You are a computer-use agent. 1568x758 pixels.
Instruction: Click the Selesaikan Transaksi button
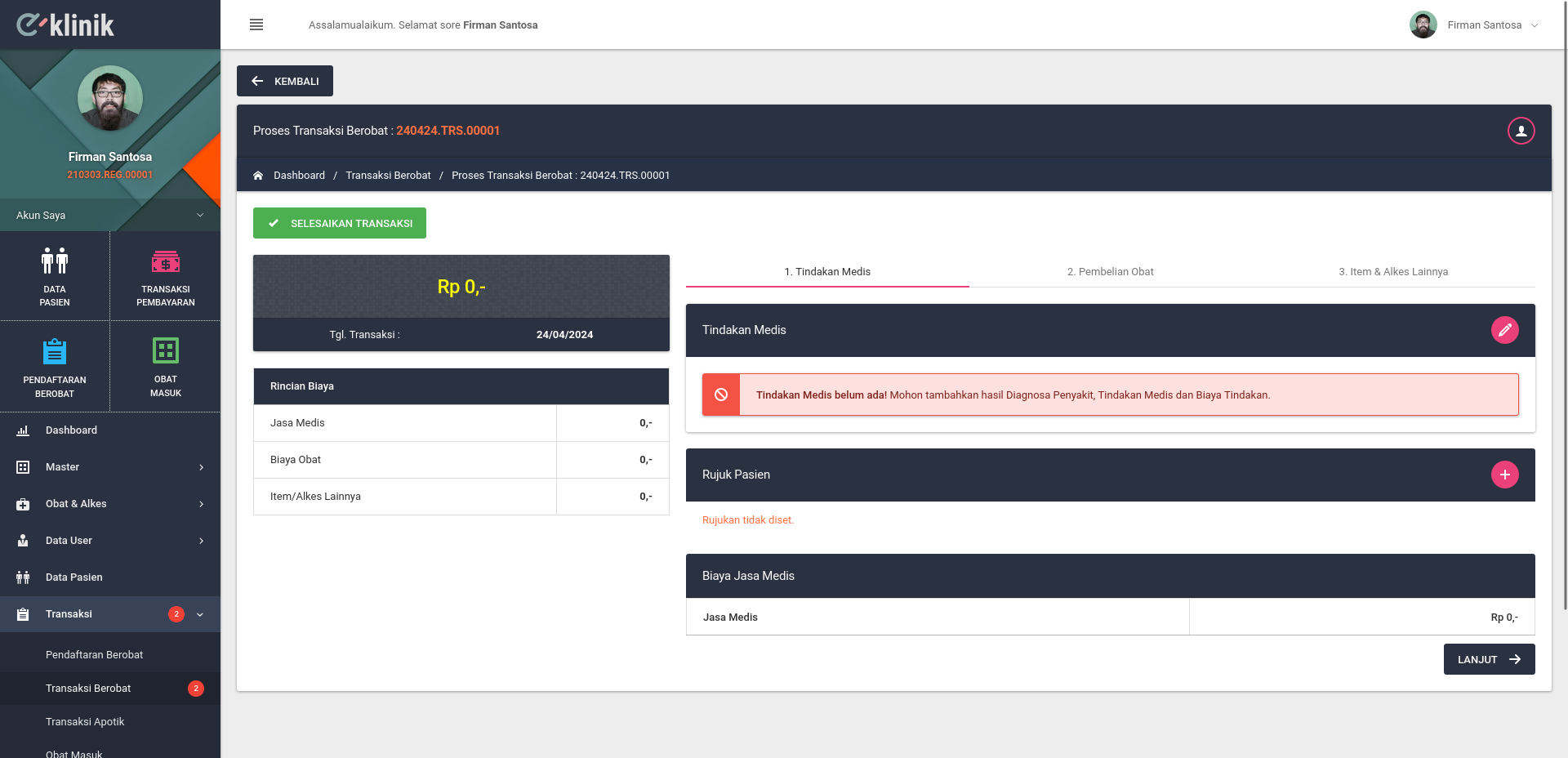(x=340, y=223)
